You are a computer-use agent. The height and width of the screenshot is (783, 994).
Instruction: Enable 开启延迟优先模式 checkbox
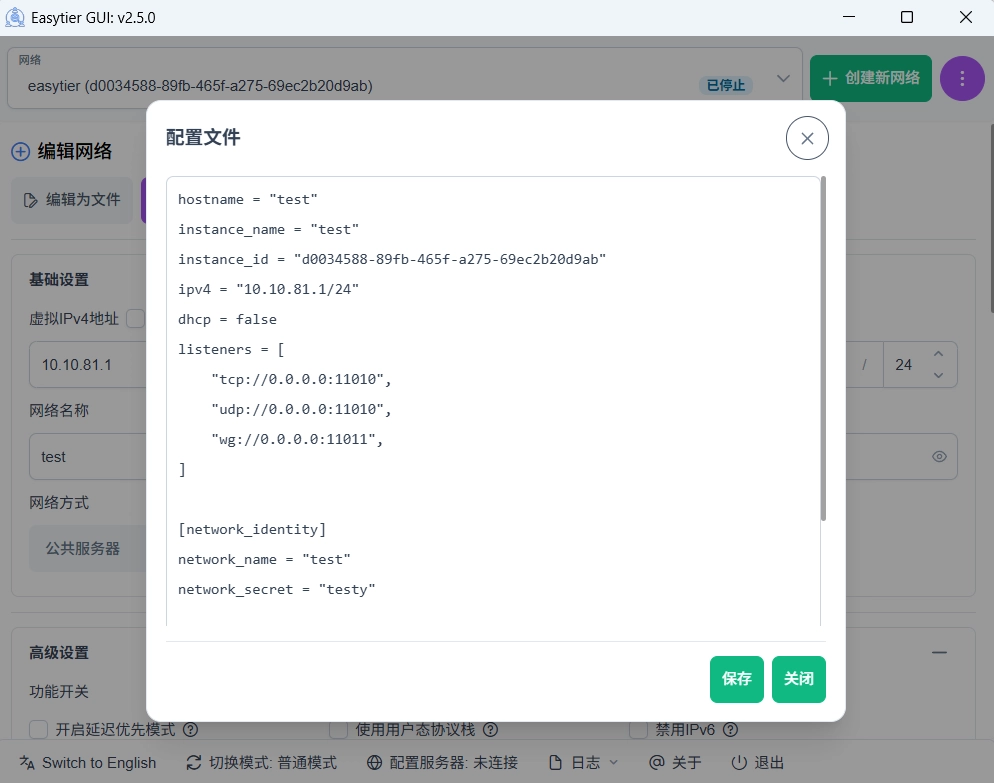tap(39, 730)
